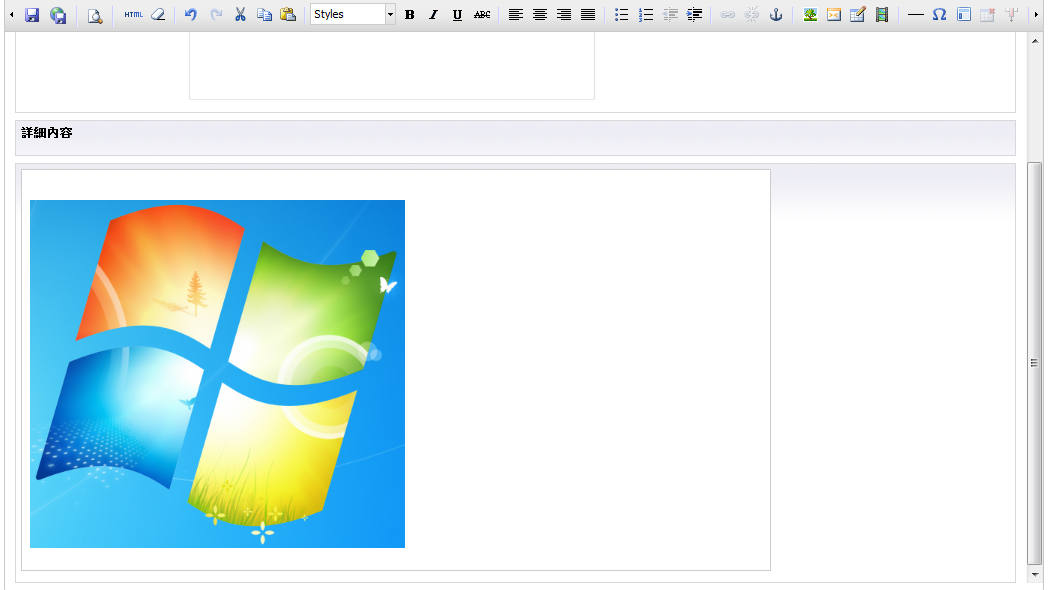Insert special character with Omega icon

tap(939, 14)
